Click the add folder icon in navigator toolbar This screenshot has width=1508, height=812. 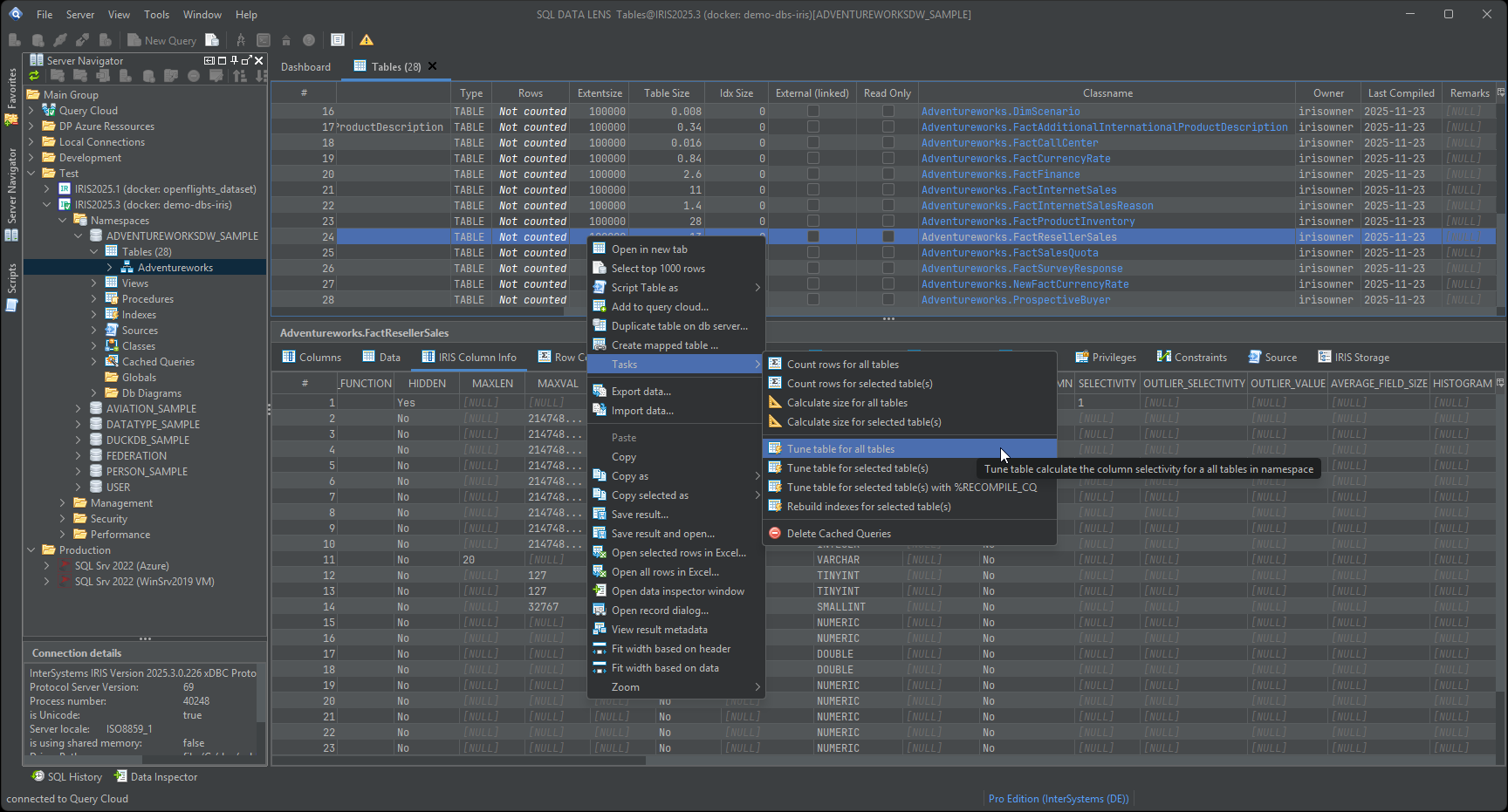coord(57,76)
